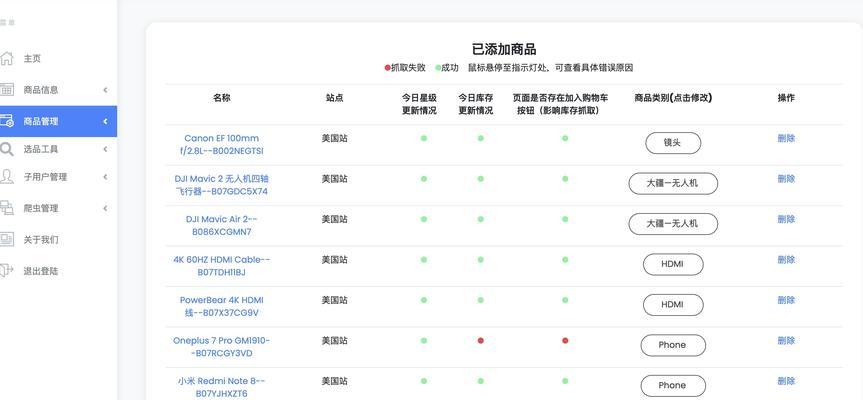This screenshot has height=400, width=863.
Task: Click green 今日库存 dot for 4K 60HZ Cable
Action: click(480, 260)
